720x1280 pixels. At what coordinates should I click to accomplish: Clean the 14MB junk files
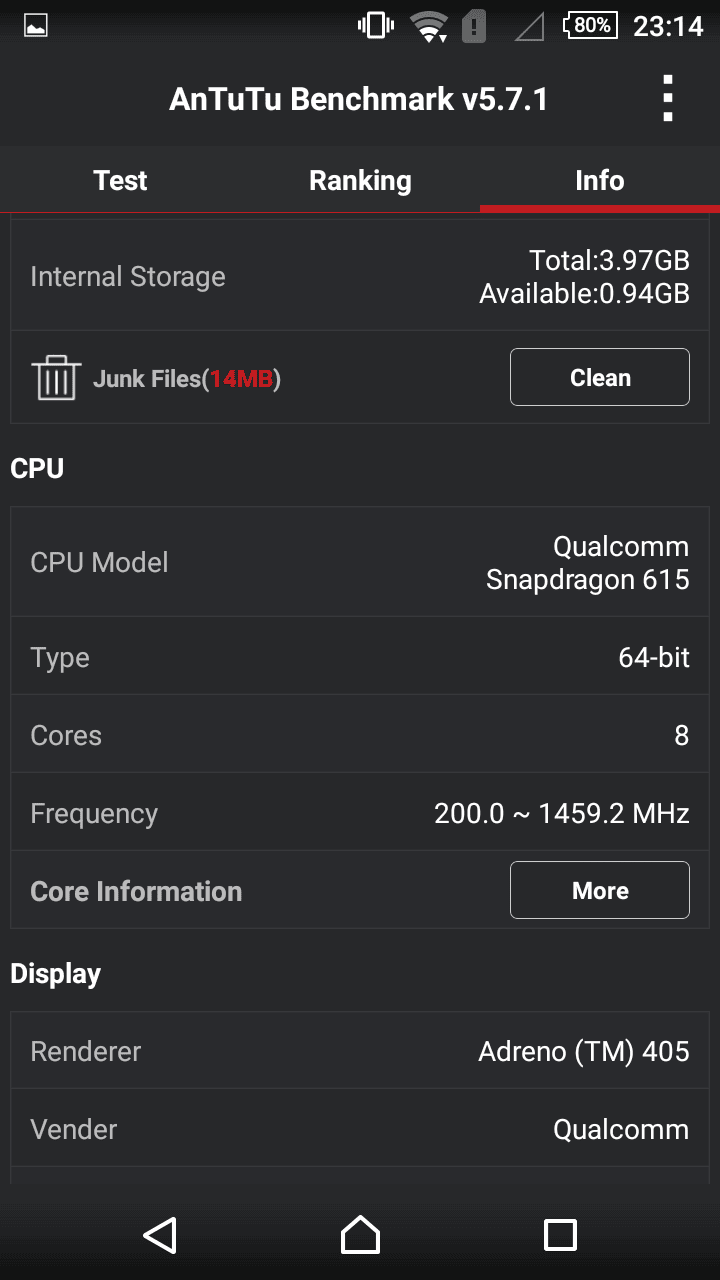click(600, 377)
